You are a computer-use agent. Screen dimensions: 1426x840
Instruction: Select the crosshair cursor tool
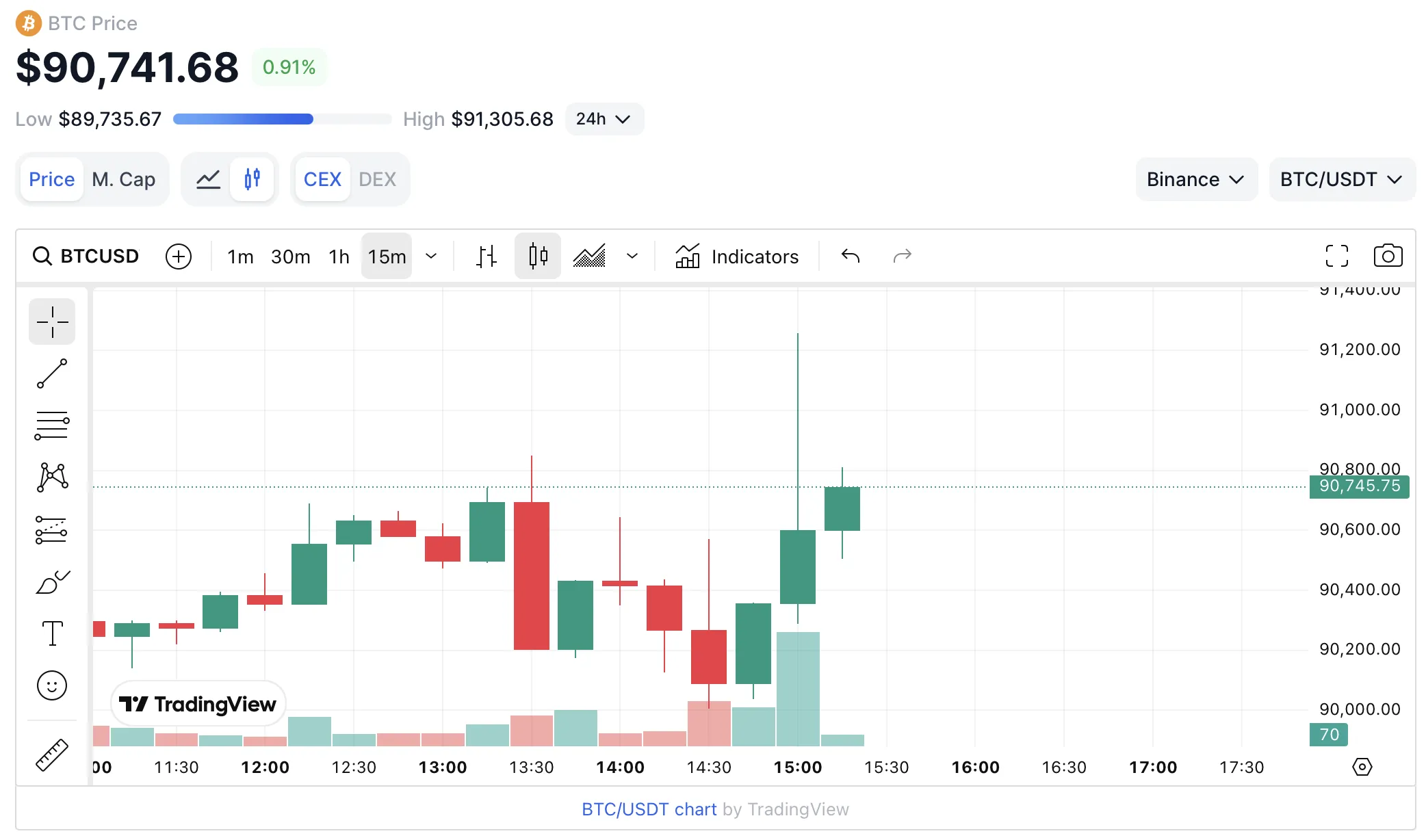(x=52, y=321)
